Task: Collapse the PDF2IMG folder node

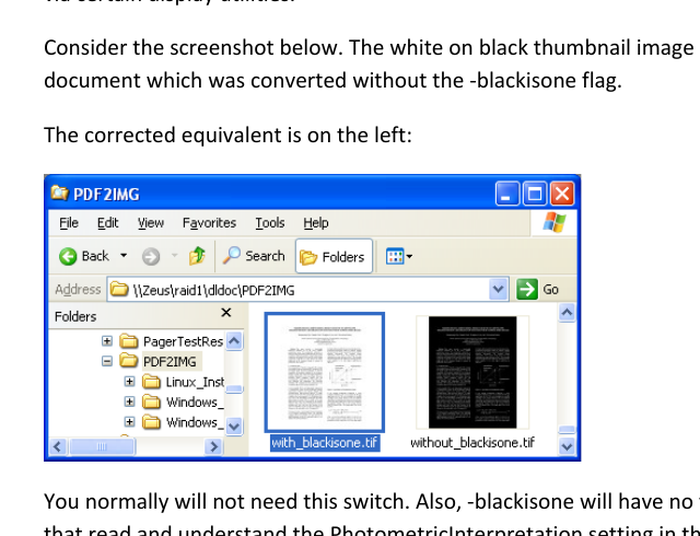Action: click(107, 361)
